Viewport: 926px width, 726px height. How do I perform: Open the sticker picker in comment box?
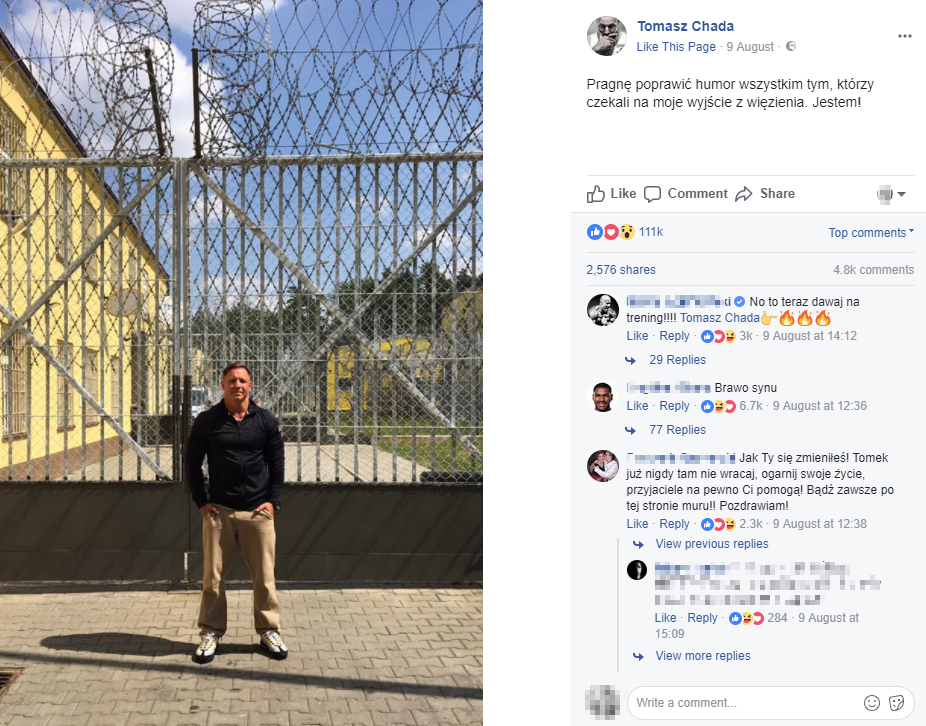[x=896, y=702]
